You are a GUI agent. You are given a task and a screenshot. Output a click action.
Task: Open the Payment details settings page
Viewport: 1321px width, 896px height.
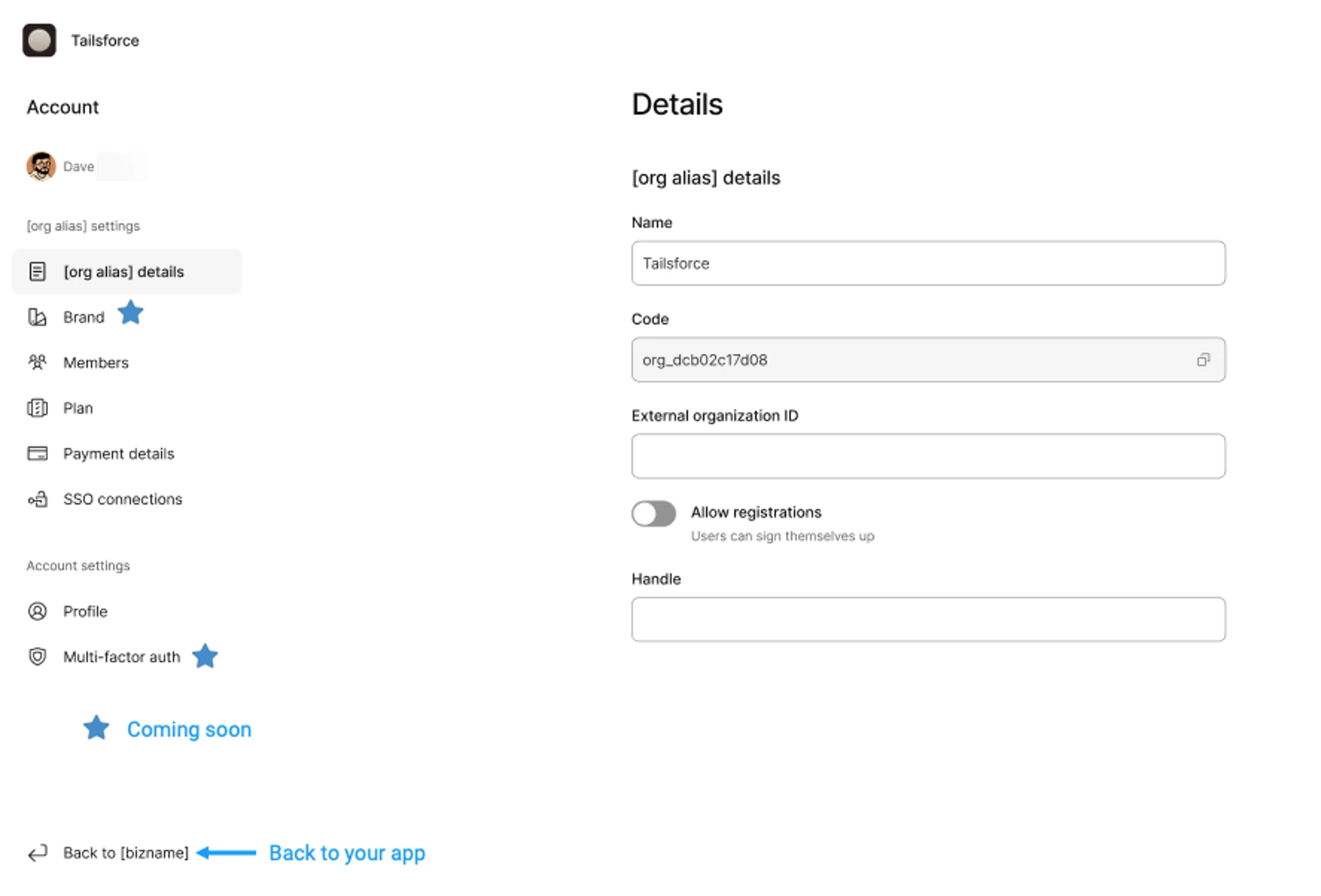tap(118, 453)
